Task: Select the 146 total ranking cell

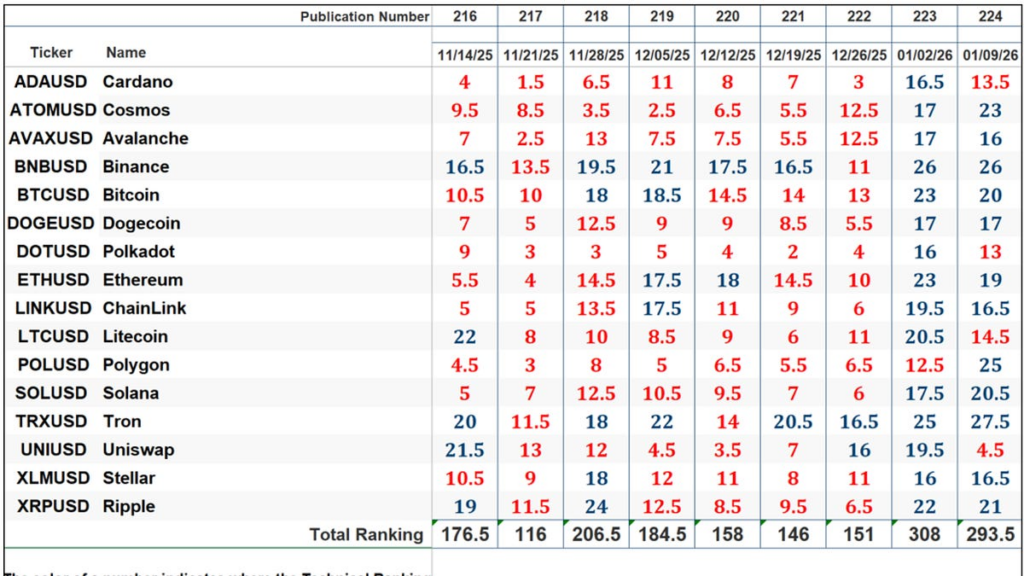Action: click(x=793, y=534)
